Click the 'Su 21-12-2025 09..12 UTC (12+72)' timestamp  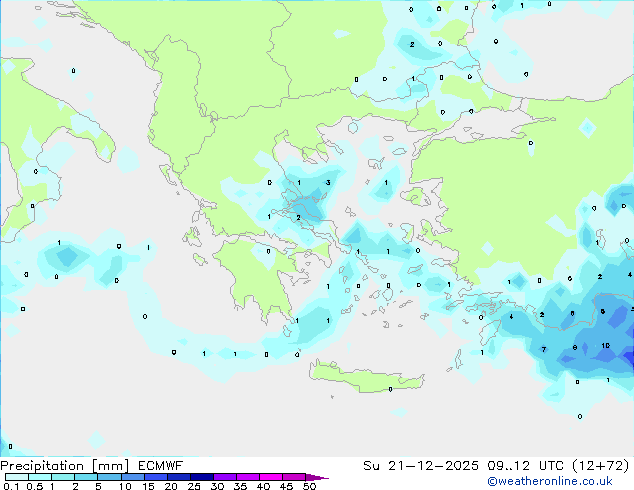[x=496, y=466]
